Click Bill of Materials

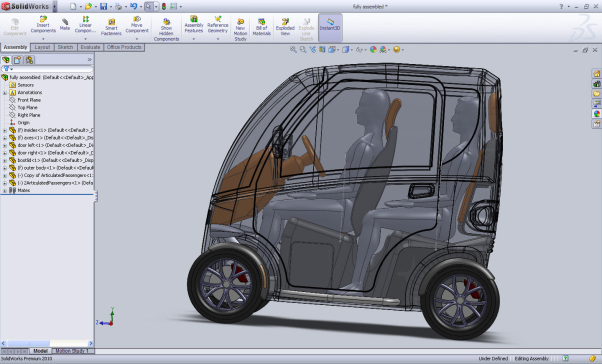pos(261,27)
